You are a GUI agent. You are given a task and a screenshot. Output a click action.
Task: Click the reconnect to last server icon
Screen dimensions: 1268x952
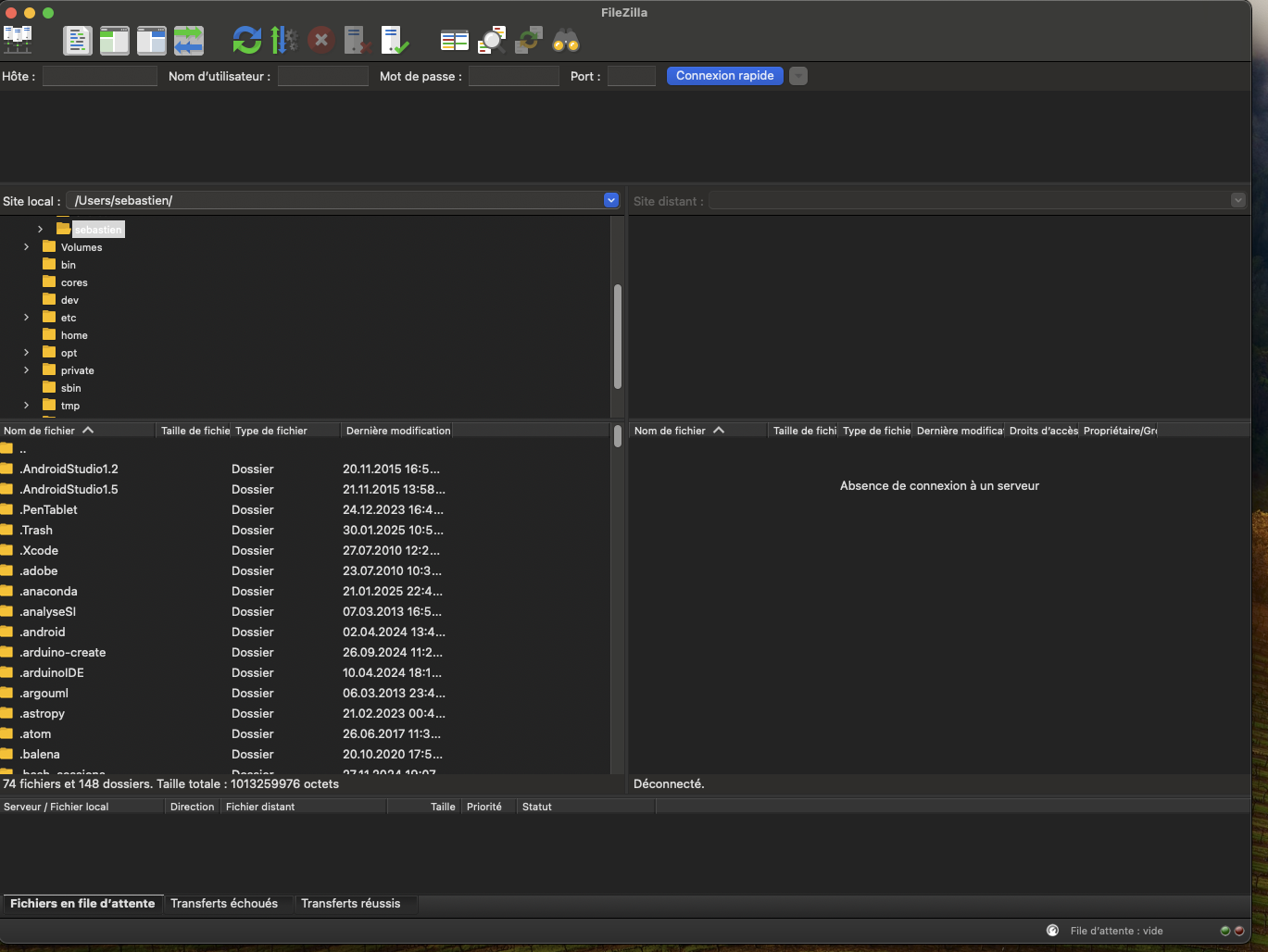pyautogui.click(x=395, y=40)
